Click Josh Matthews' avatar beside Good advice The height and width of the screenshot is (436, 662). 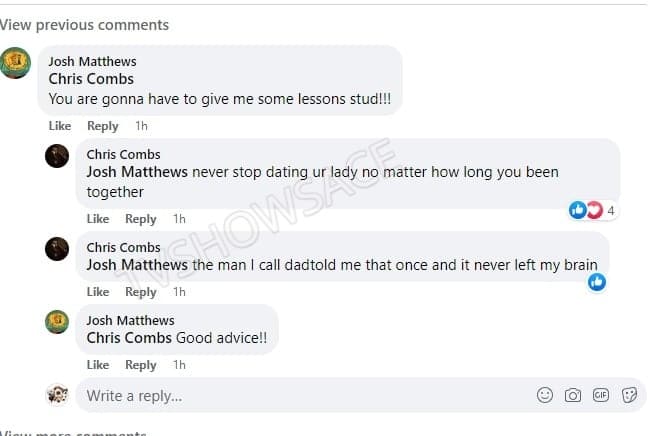[57, 322]
